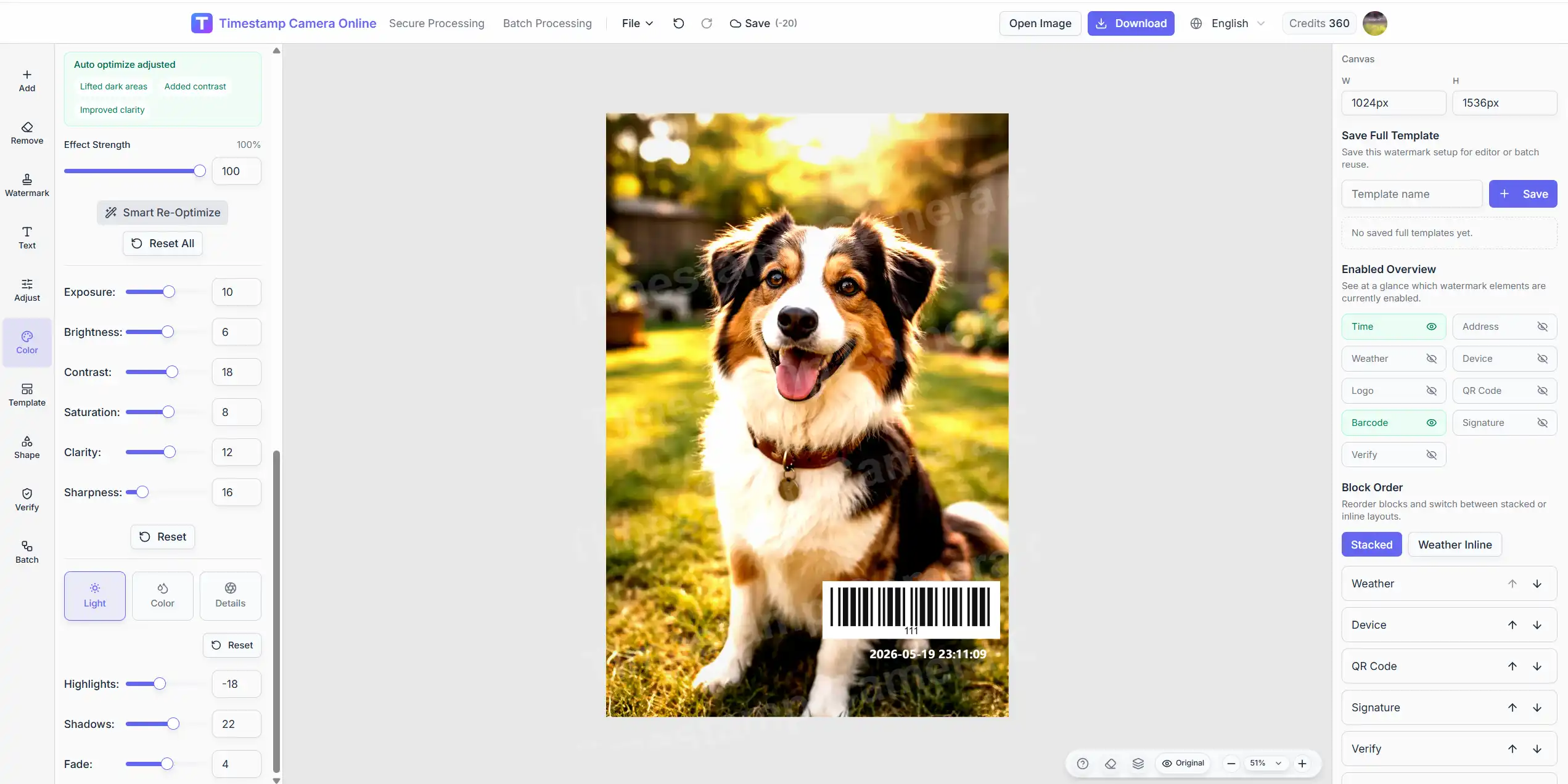Click the Timestamp Camera Online logo
Image resolution: width=1568 pixels, height=784 pixels.
tap(284, 23)
